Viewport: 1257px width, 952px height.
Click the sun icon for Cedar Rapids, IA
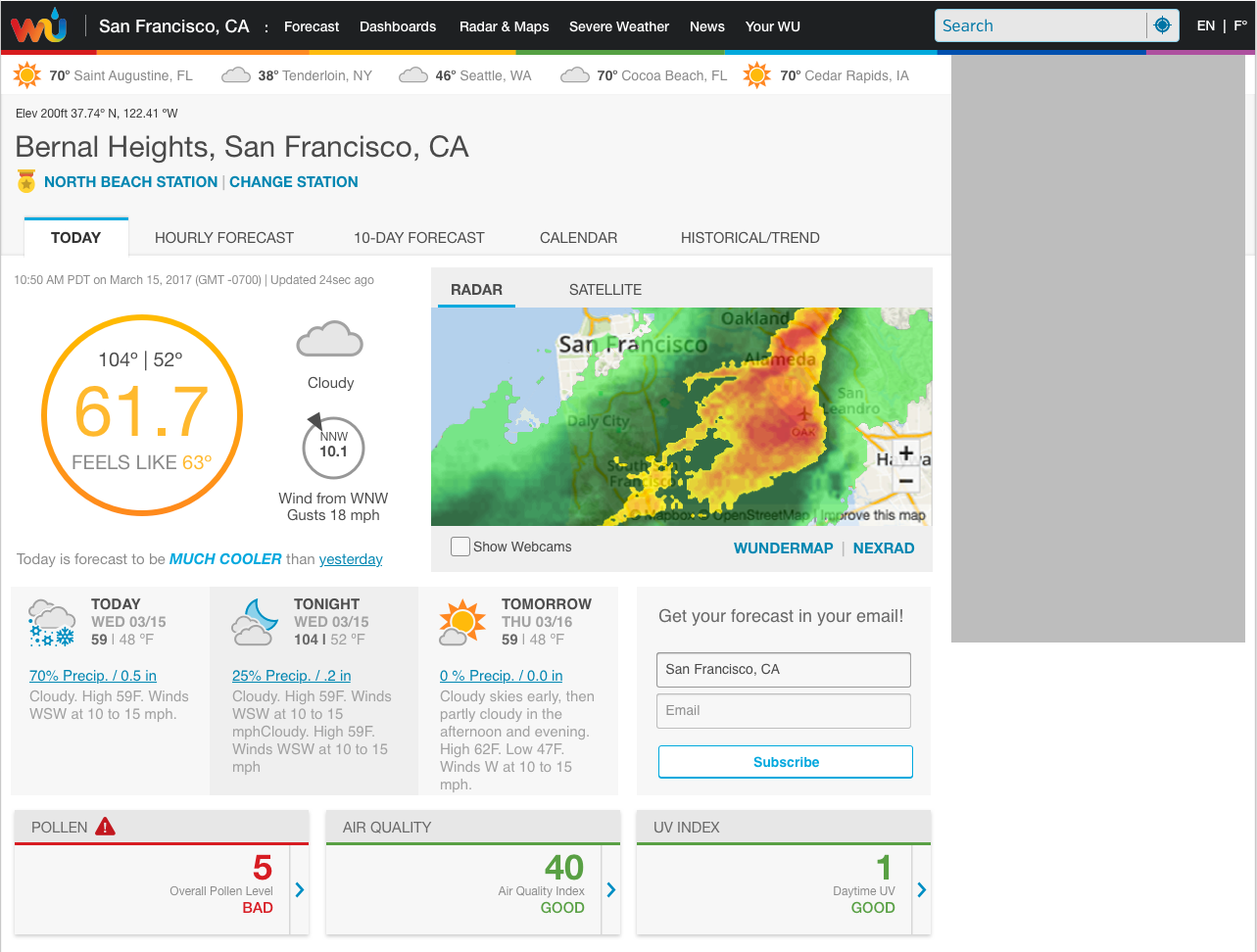[x=757, y=75]
